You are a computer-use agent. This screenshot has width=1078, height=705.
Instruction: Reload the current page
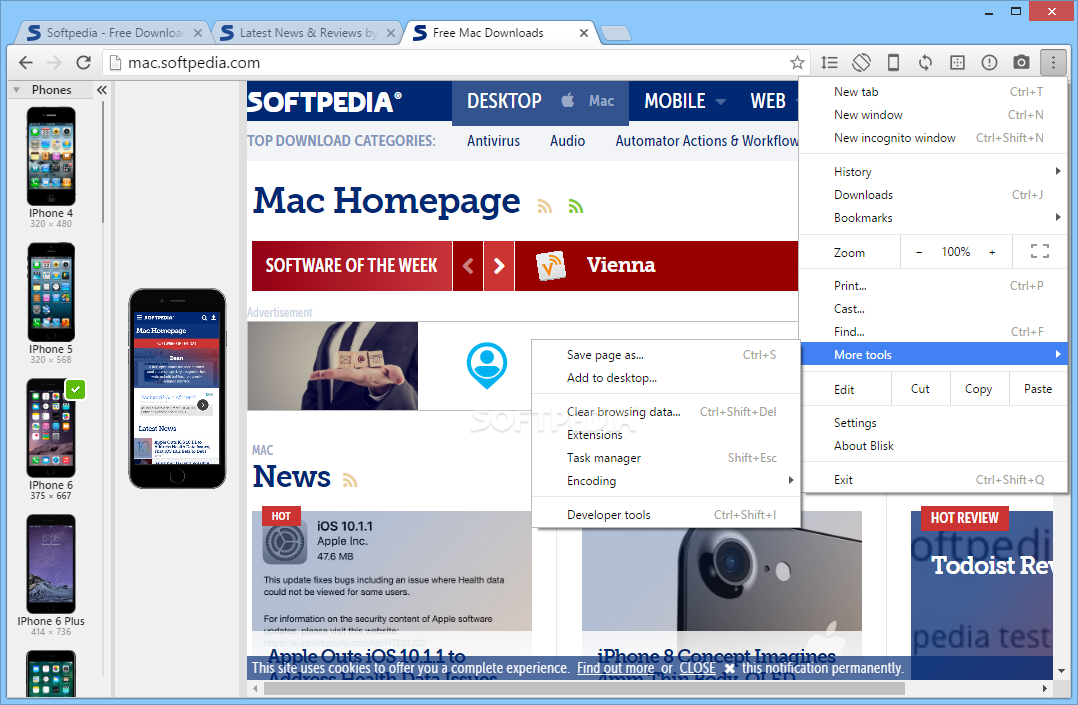tap(83, 63)
